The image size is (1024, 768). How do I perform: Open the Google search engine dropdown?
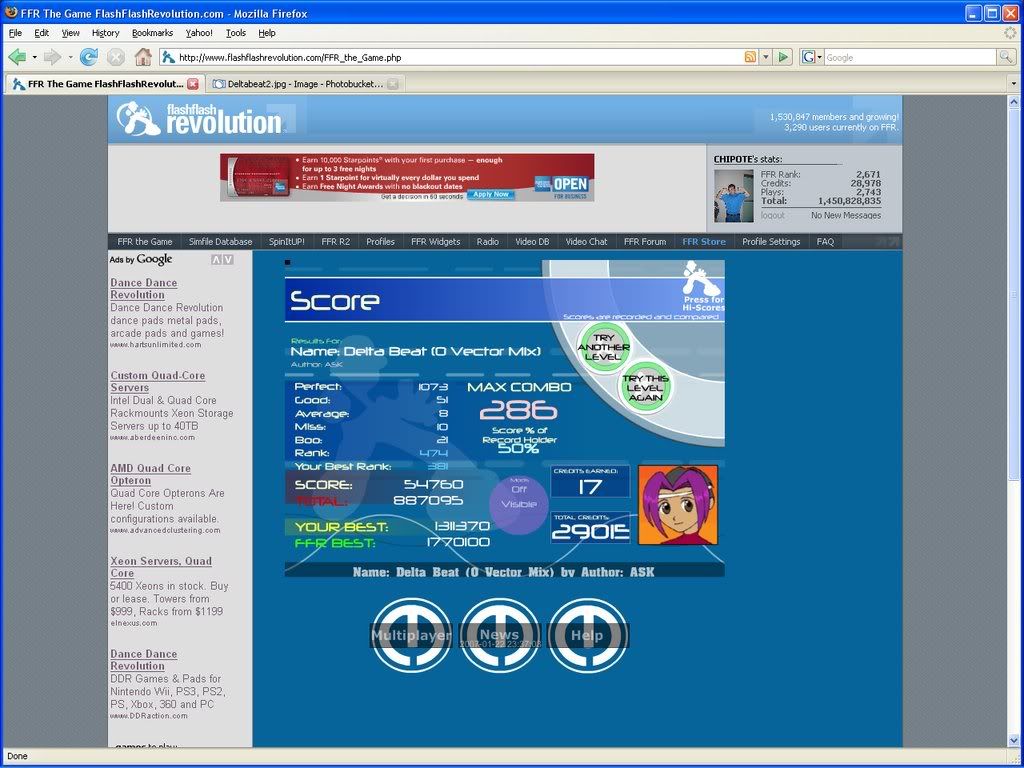coord(811,57)
